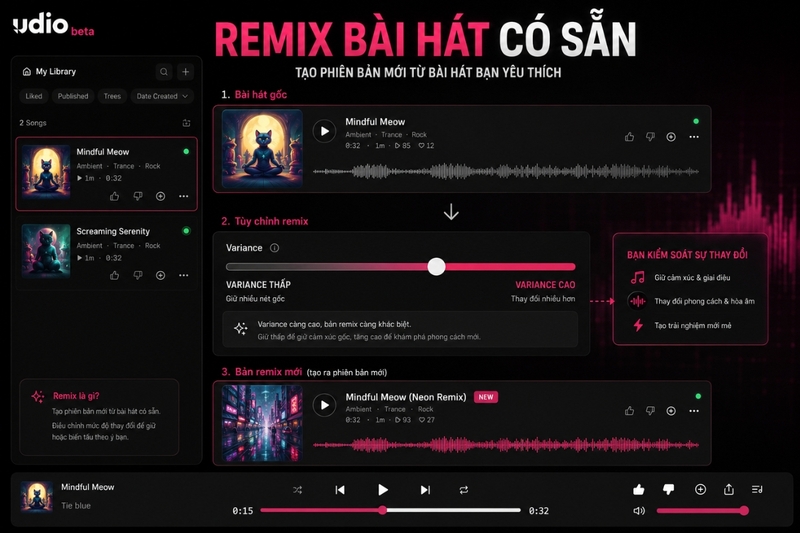Click the waveform of the Neon Remix
Viewport: 800px width, 533px height.
point(506,445)
